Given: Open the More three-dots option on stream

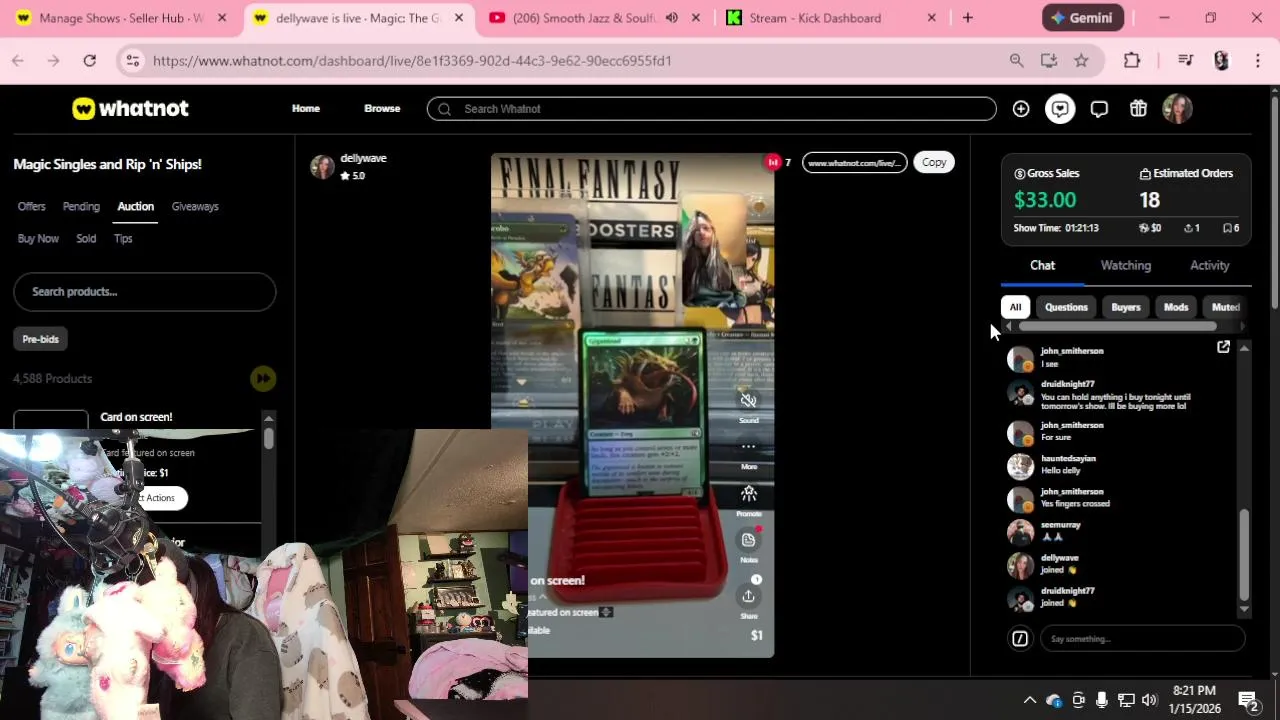Looking at the screenshot, I should point(748,447).
